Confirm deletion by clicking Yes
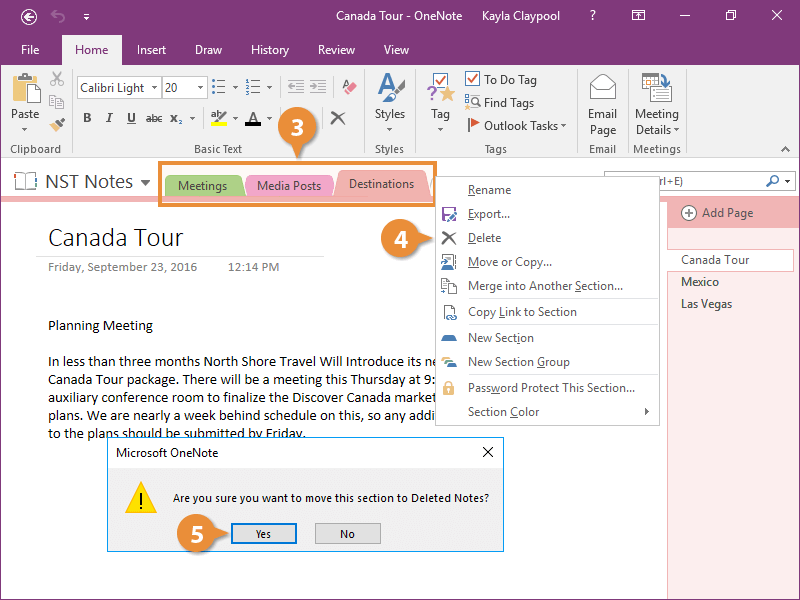Viewport: 800px width, 600px height. click(263, 534)
